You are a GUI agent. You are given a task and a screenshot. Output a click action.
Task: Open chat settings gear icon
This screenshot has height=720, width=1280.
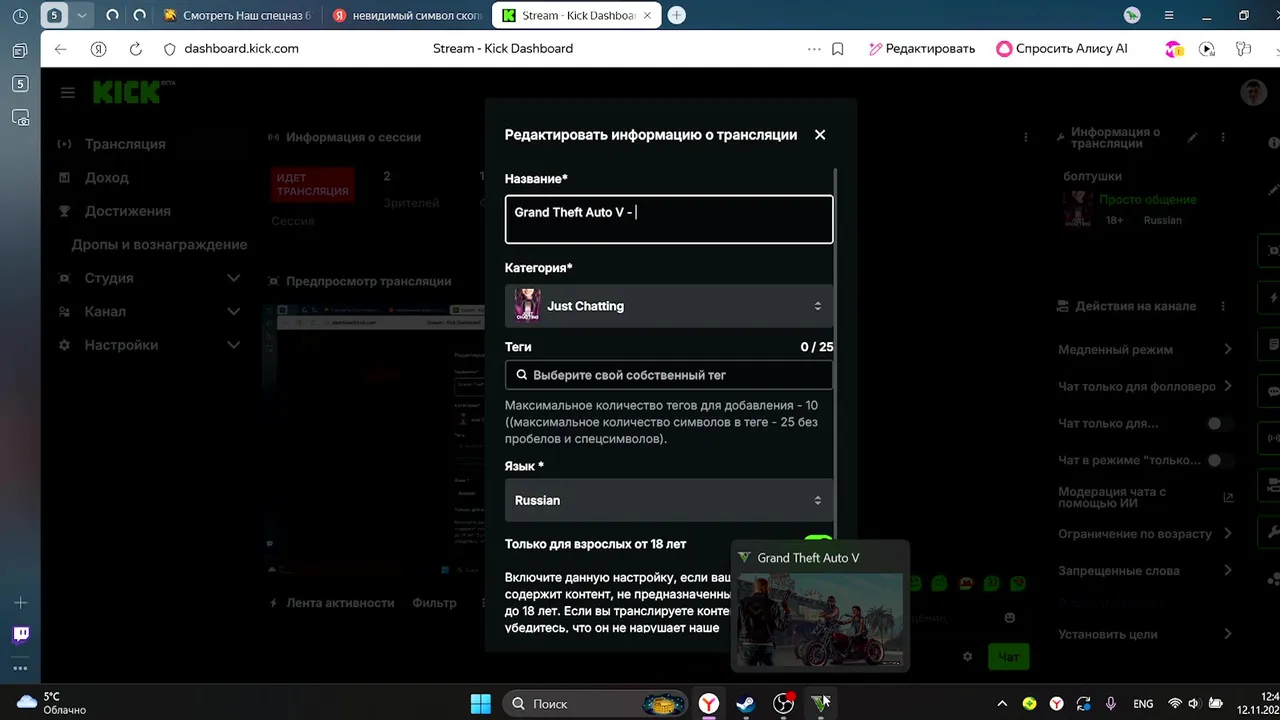[967, 657]
